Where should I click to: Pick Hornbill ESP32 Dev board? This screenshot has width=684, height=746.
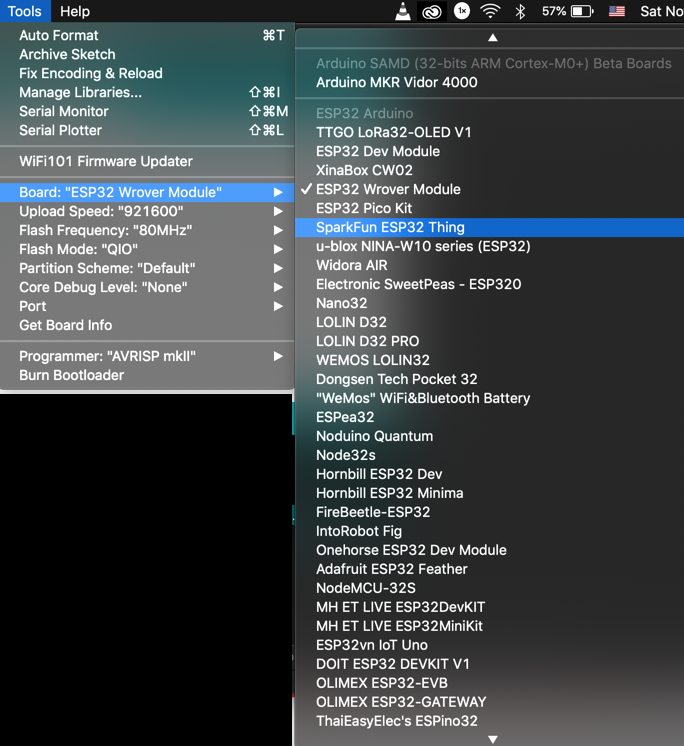point(489,474)
